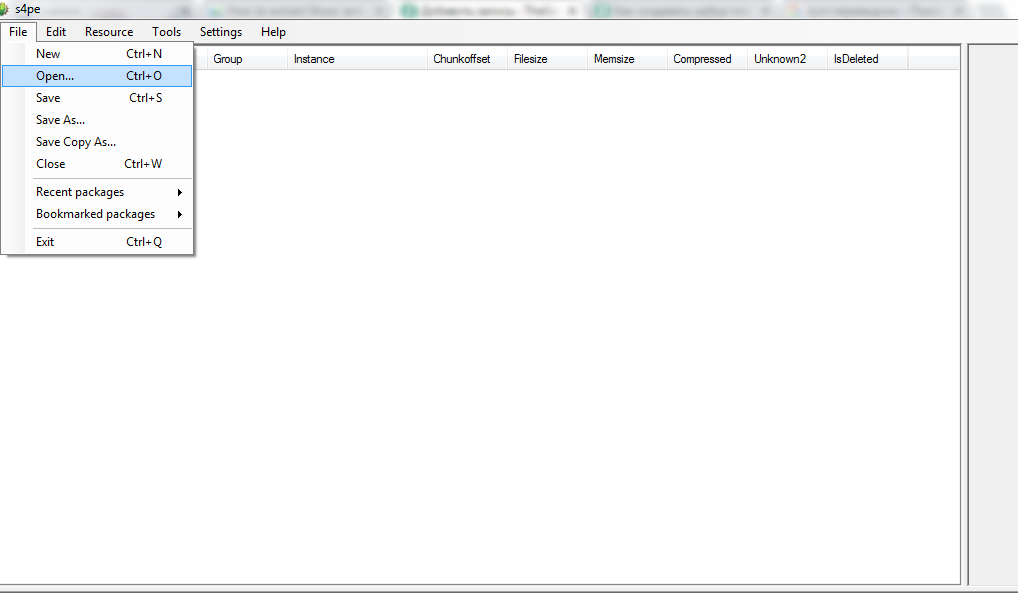Expand the Bookmarked packages submenu

click(x=95, y=214)
